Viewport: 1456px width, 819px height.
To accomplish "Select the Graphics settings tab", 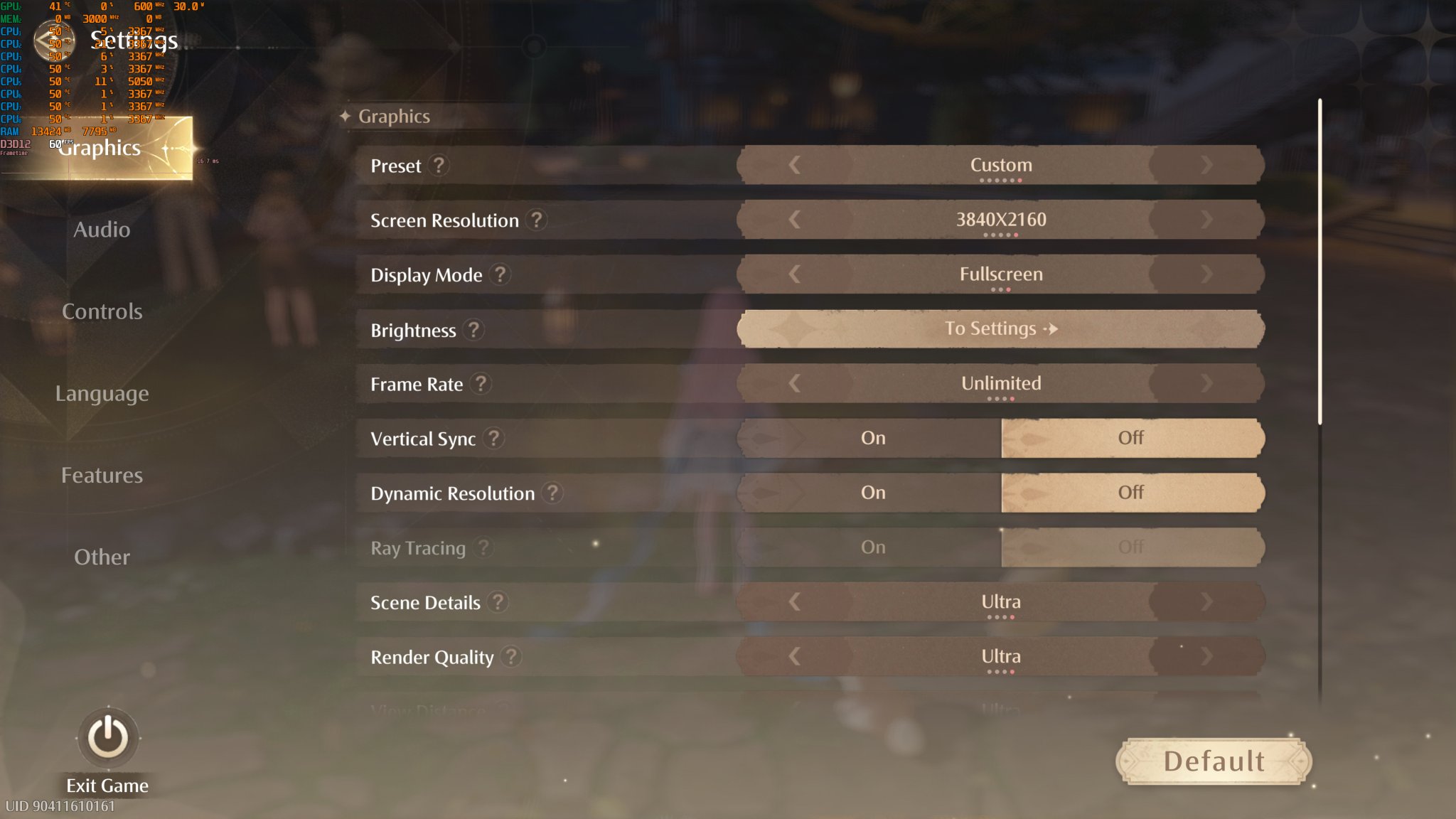I will 101,147.
